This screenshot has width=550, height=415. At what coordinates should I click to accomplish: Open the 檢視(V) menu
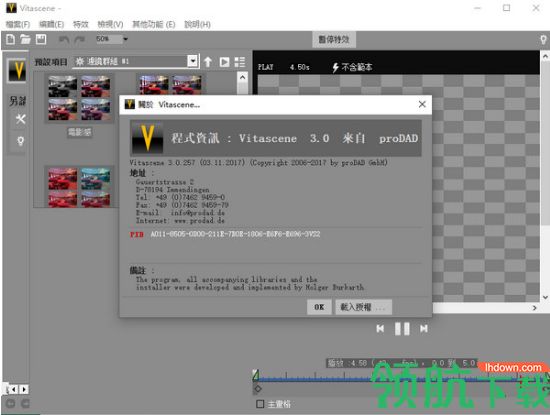coord(110,24)
